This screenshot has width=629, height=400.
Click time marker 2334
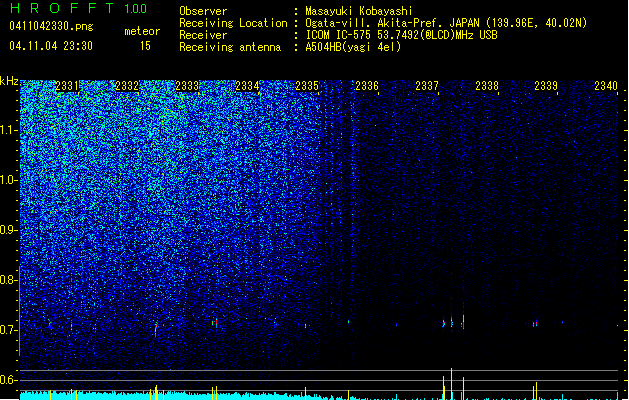pyautogui.click(x=247, y=86)
